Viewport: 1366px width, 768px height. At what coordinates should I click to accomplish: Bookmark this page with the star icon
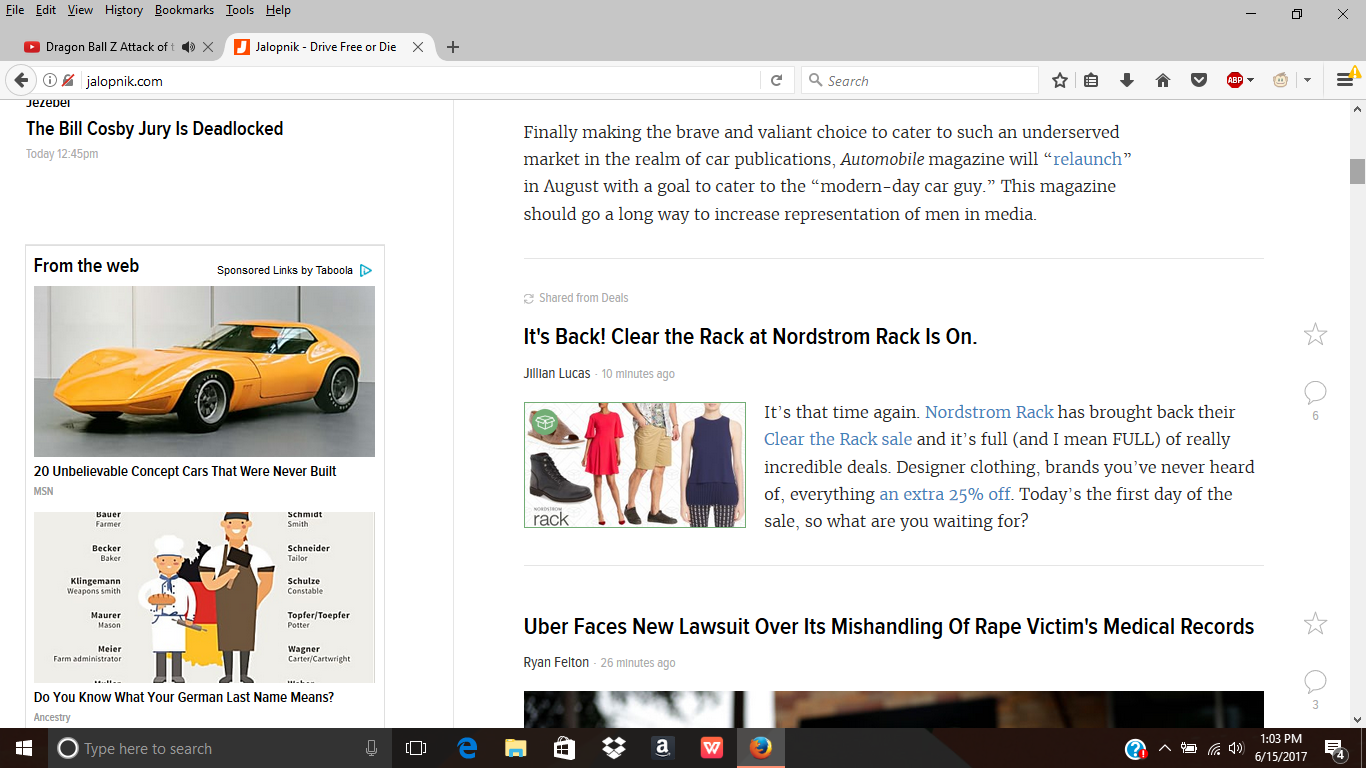[1060, 81]
